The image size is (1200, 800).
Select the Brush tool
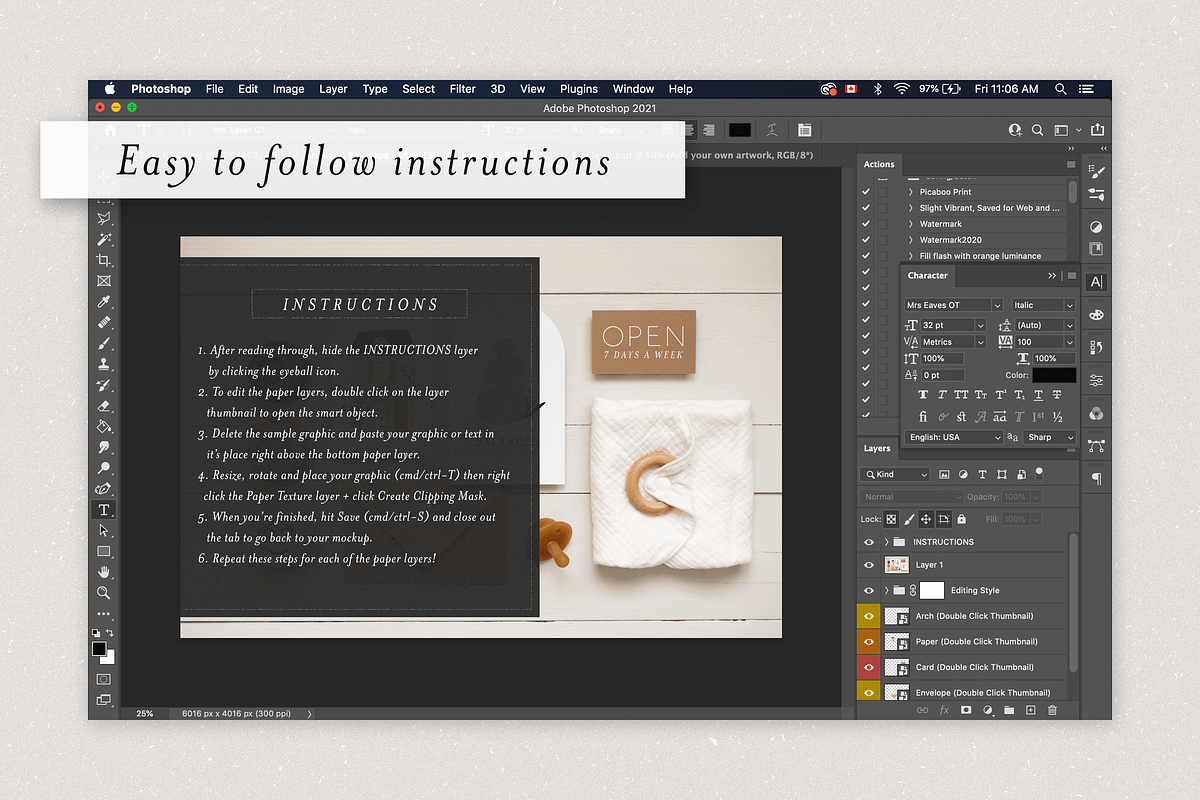104,344
